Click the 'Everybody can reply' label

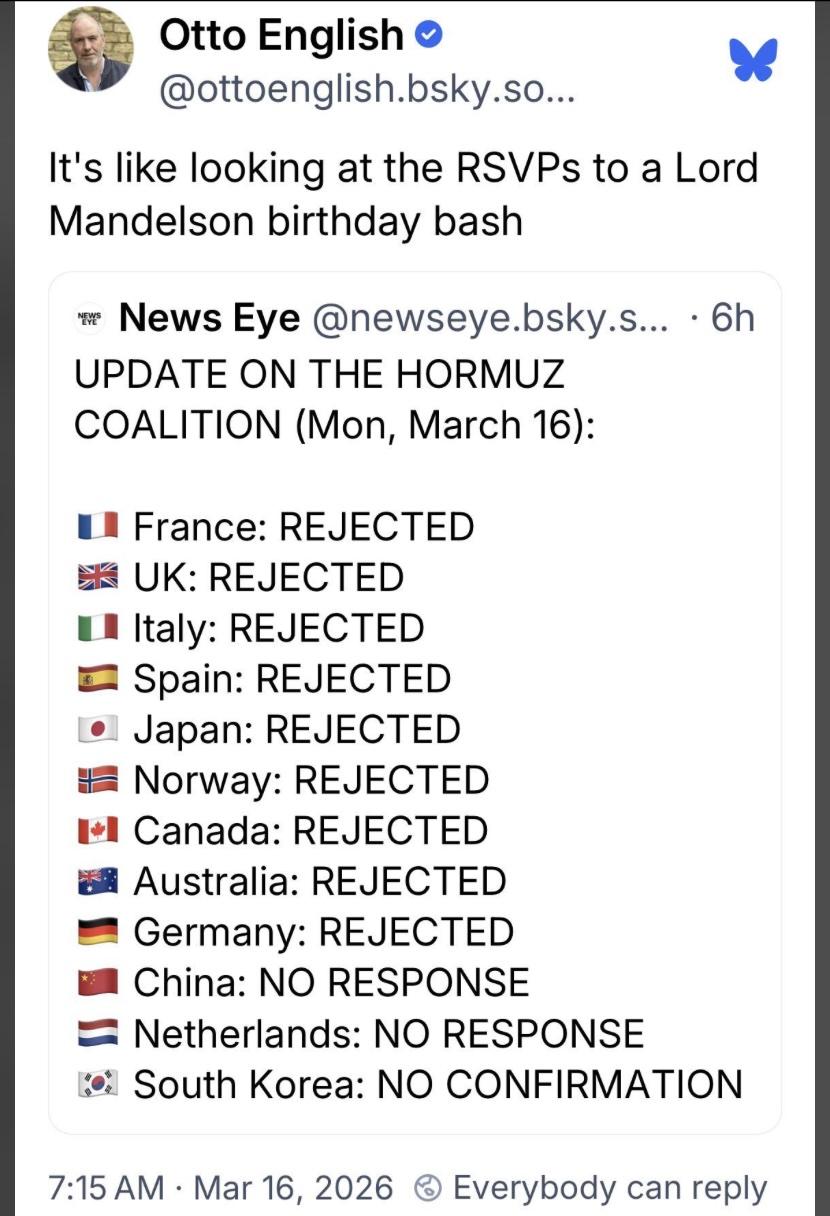[610, 1187]
